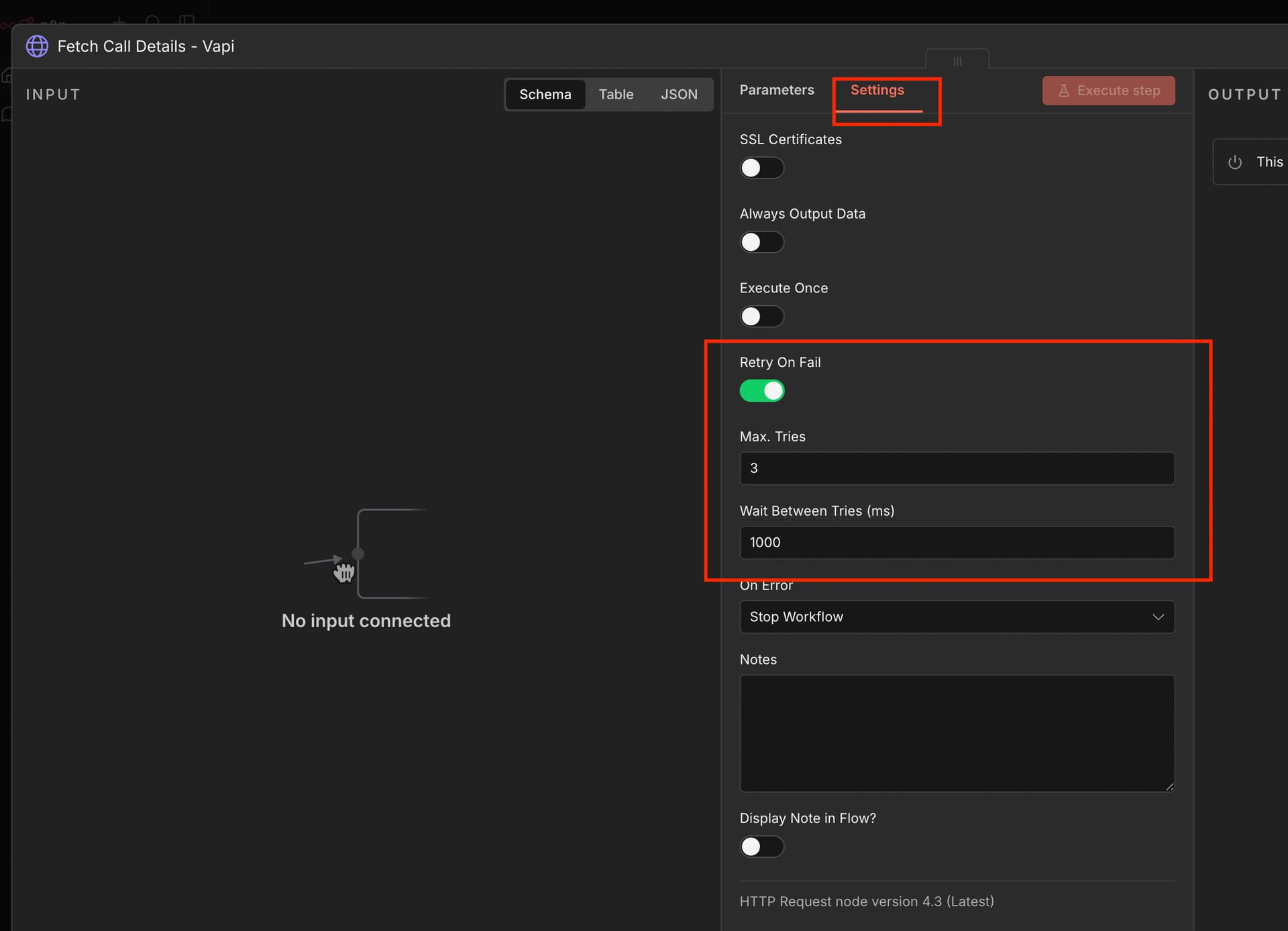This screenshot has height=931, width=1288.
Task: Switch input view to Schema
Action: pyautogui.click(x=545, y=95)
